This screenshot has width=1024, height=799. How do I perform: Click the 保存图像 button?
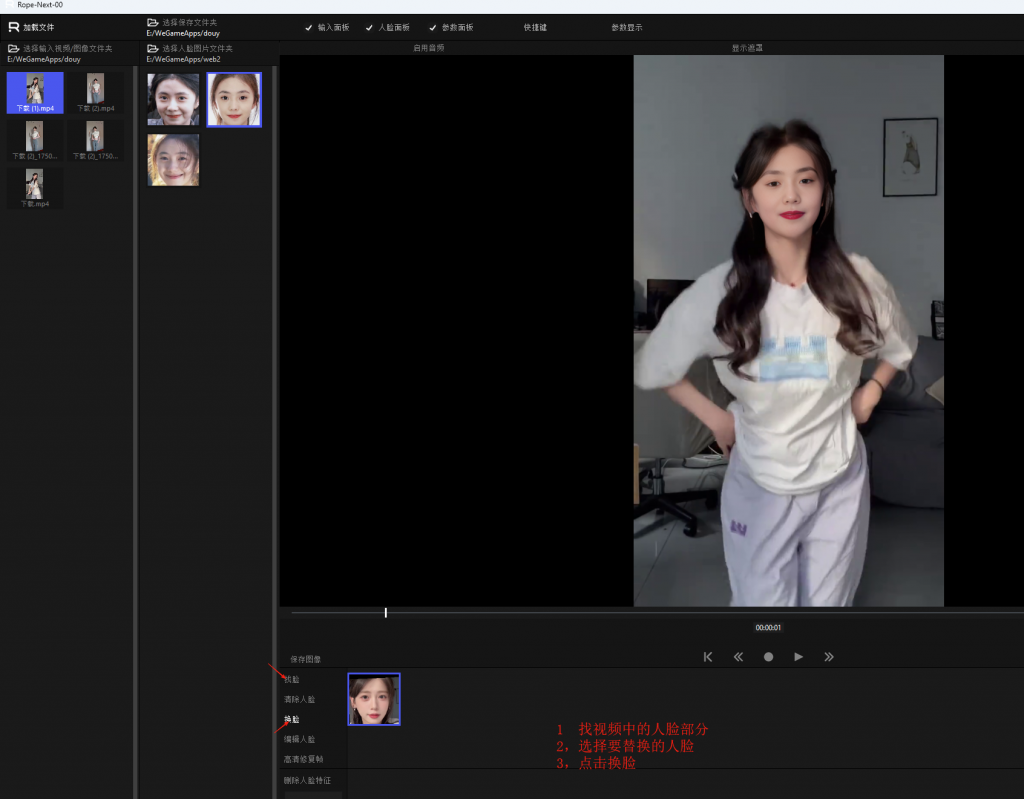click(x=306, y=659)
